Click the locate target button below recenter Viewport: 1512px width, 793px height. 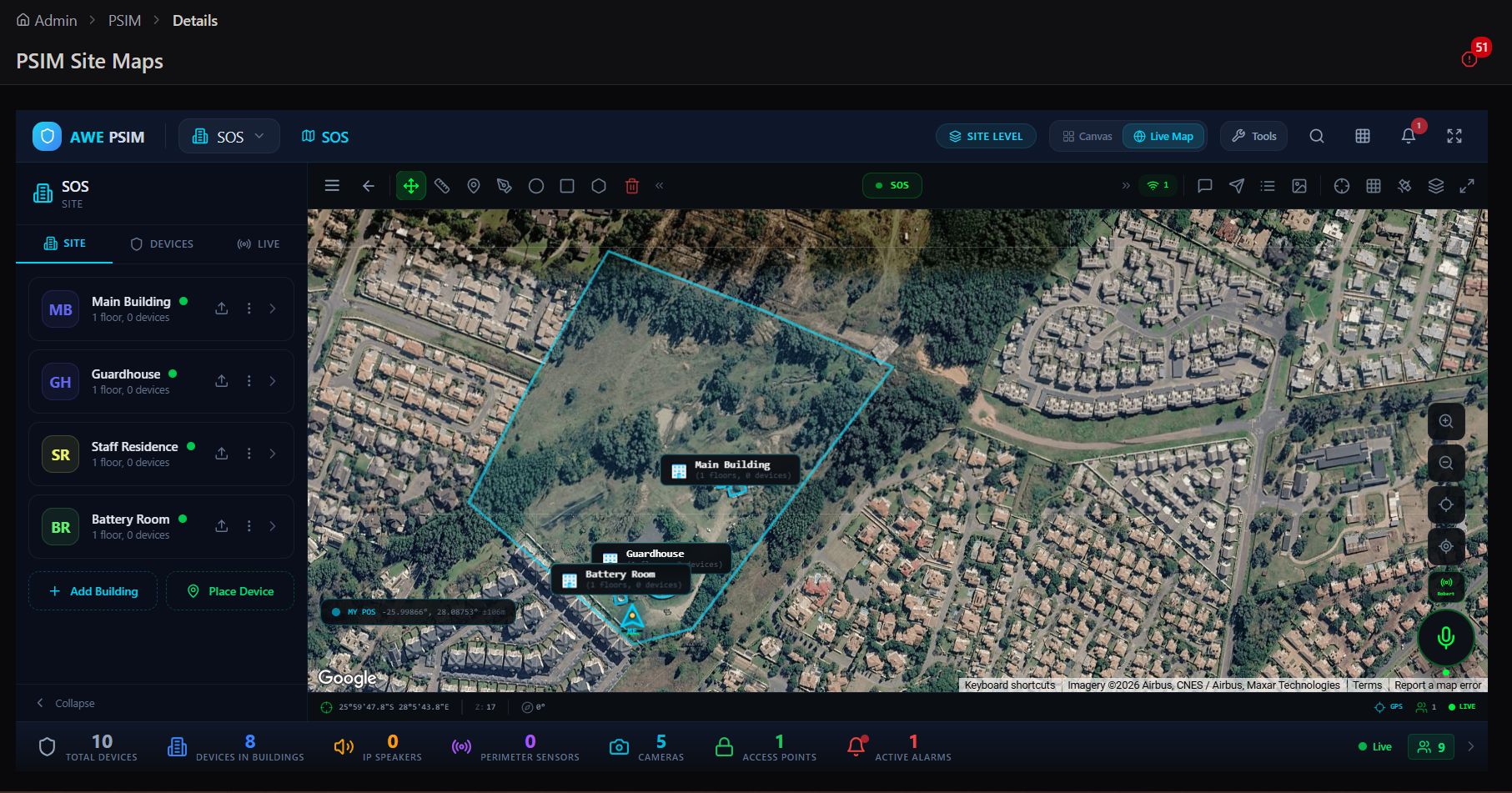pyautogui.click(x=1446, y=546)
